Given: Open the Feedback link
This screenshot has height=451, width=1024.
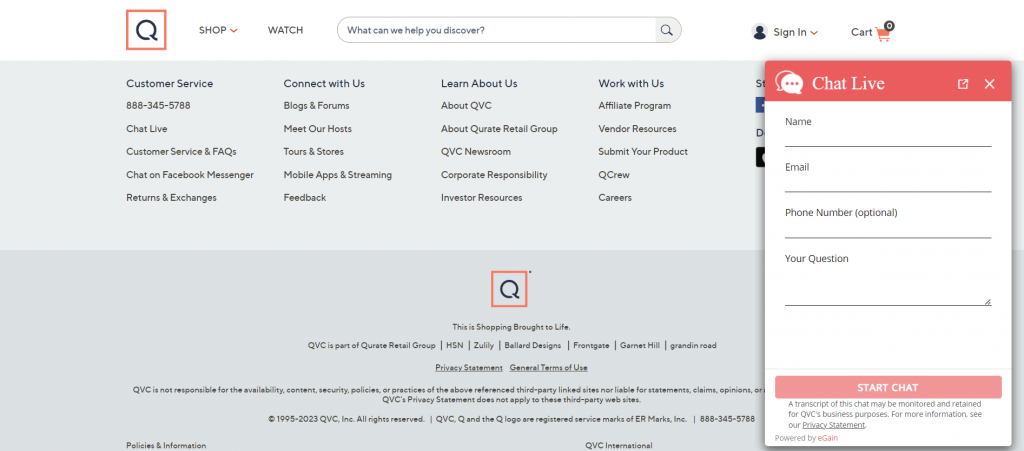Looking at the screenshot, I should 304,198.
